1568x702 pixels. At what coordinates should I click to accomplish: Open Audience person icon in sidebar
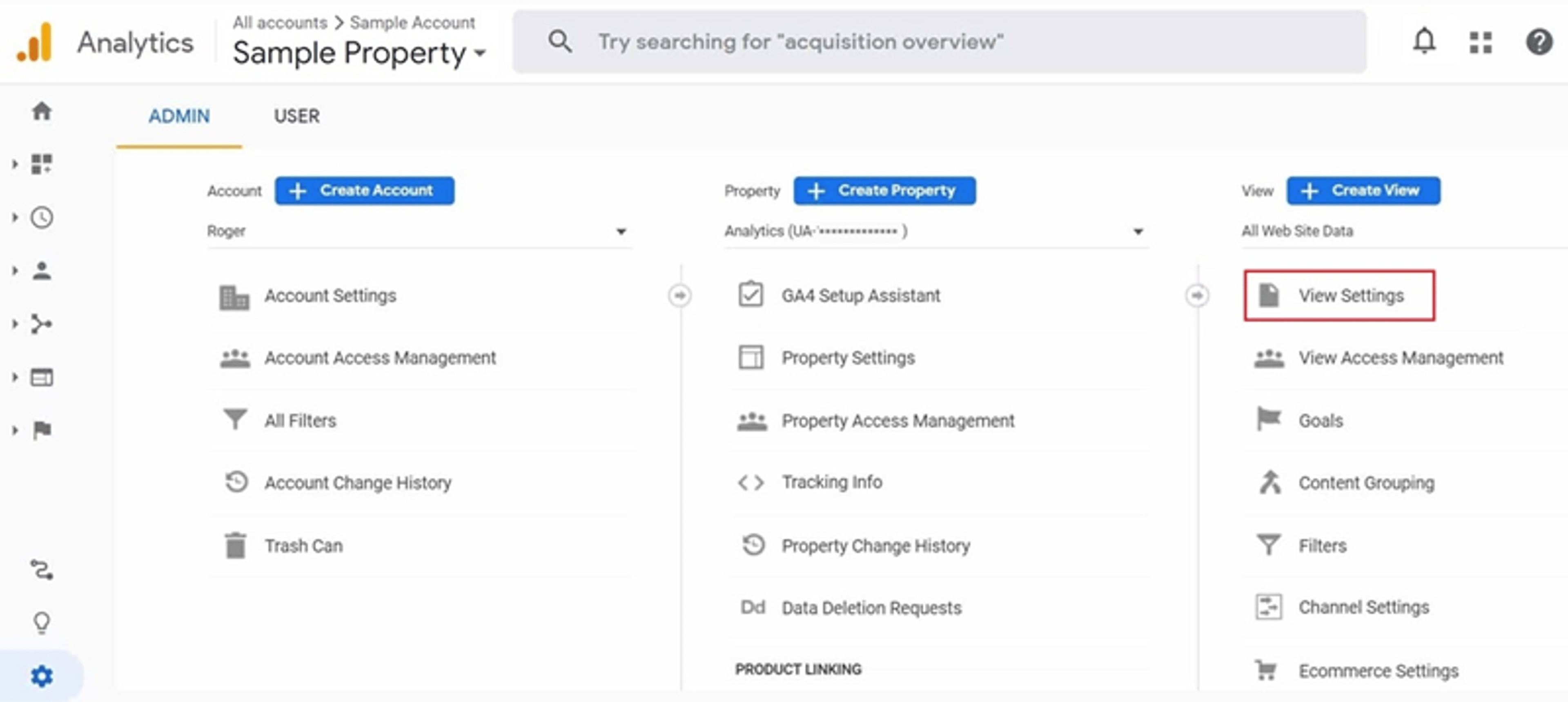pyautogui.click(x=41, y=271)
